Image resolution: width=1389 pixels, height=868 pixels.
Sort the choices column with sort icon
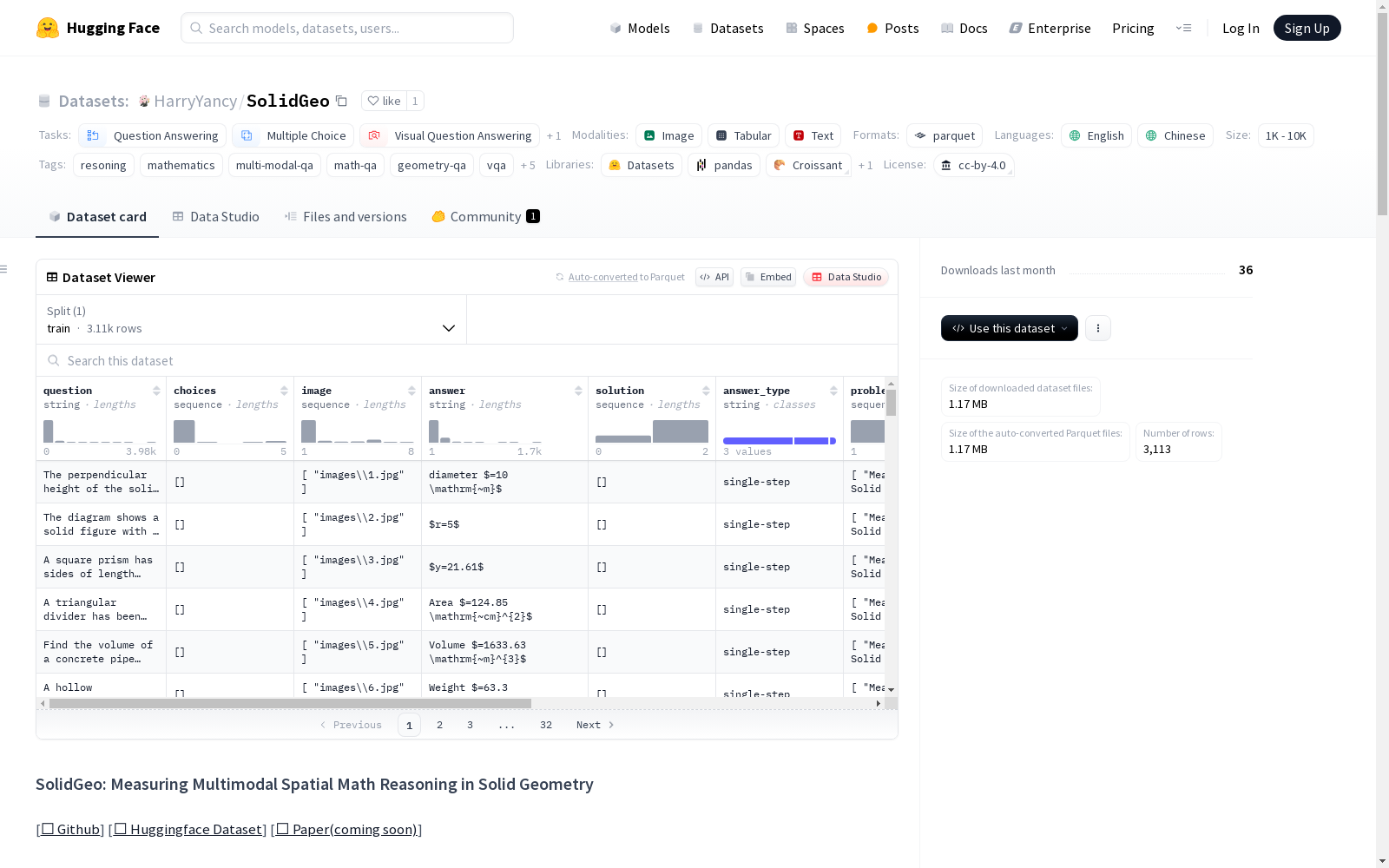[284, 391]
